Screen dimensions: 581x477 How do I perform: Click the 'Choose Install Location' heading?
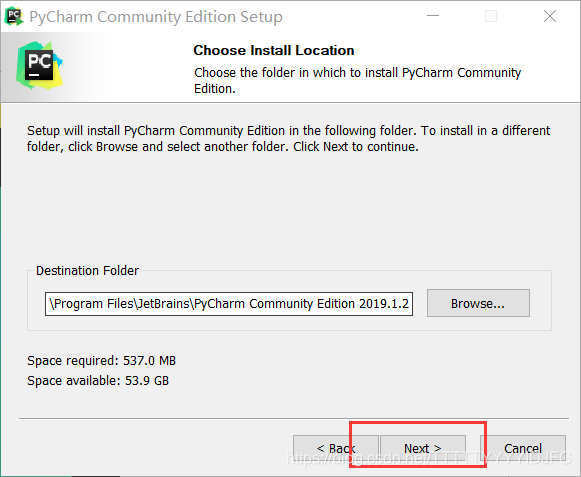coord(274,50)
